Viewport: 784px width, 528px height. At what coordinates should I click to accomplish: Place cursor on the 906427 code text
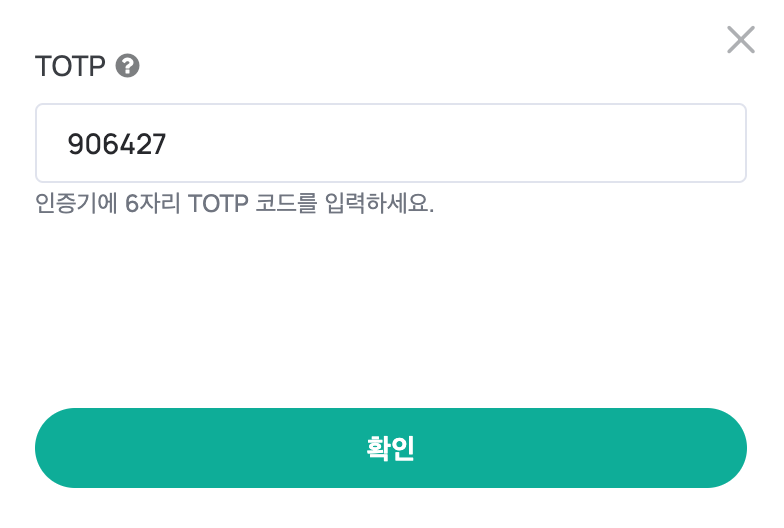pyautogui.click(x=116, y=144)
